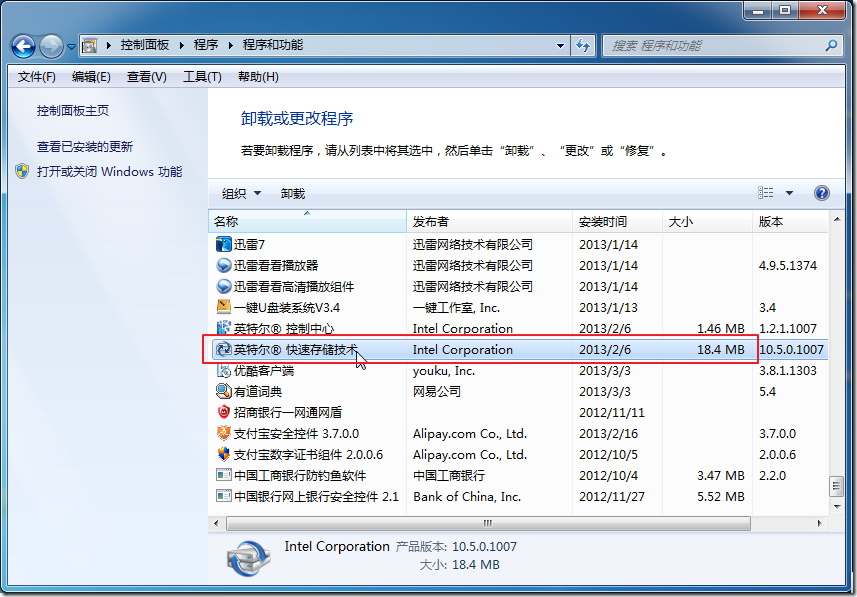Click horizontal scrollbar right arrow
Viewport: 857px width, 597px height.
pos(819,523)
